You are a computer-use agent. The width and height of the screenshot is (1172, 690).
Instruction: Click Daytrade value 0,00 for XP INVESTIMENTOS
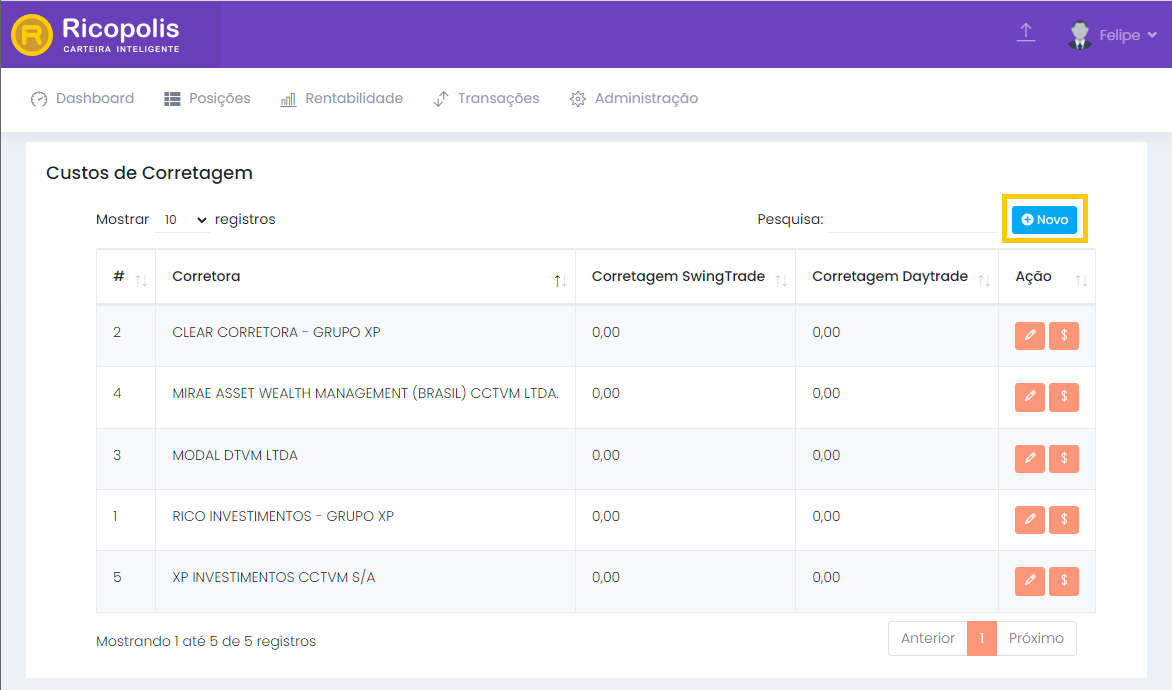pos(827,578)
